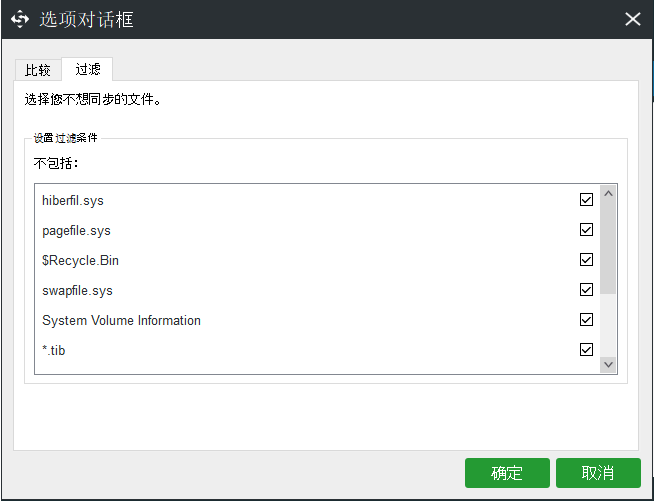The height and width of the screenshot is (501, 654).
Task: Click the filter list scrollbar thumb
Action: (608, 247)
